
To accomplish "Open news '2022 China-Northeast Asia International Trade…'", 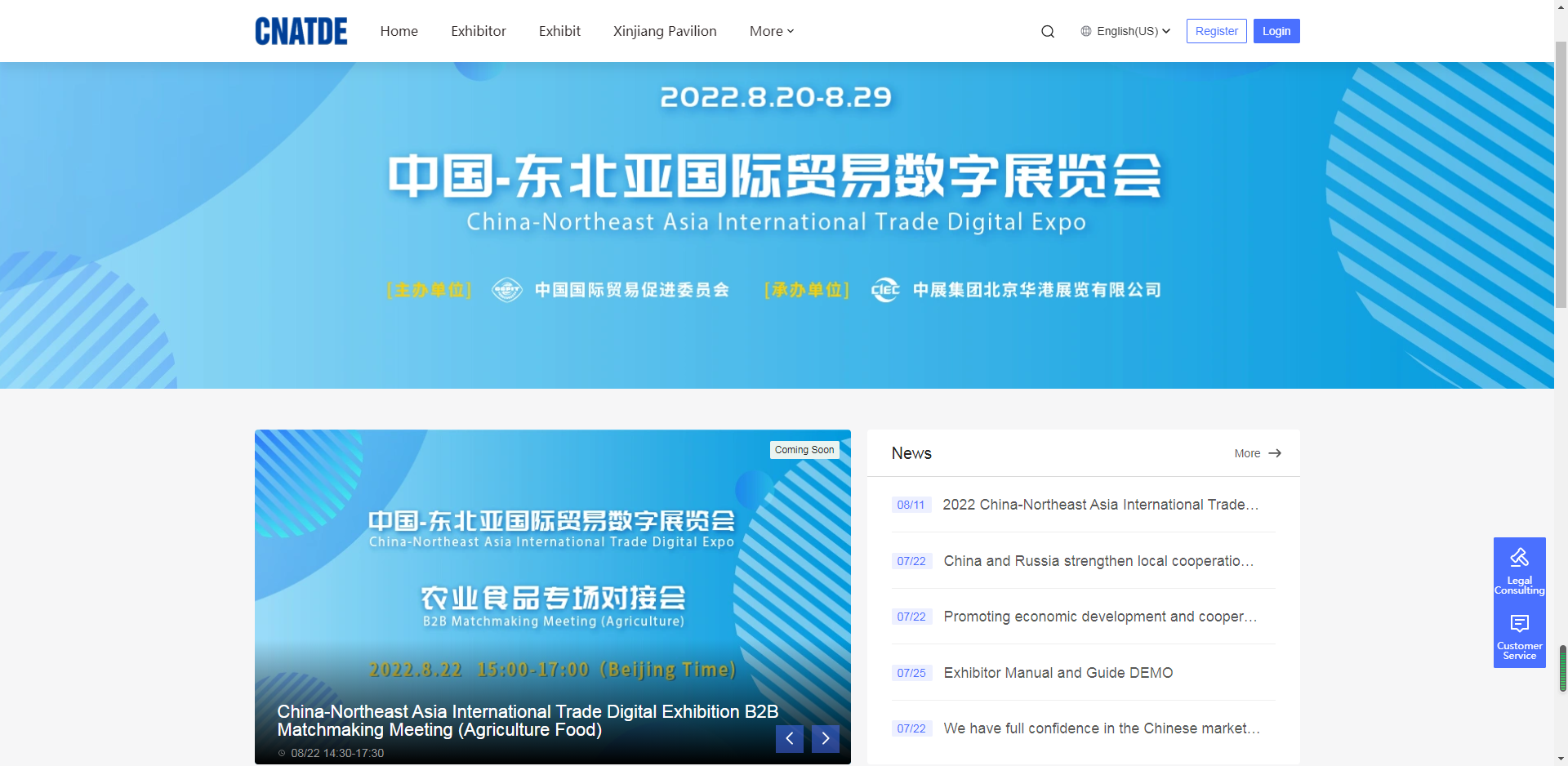I will click(x=1101, y=505).
